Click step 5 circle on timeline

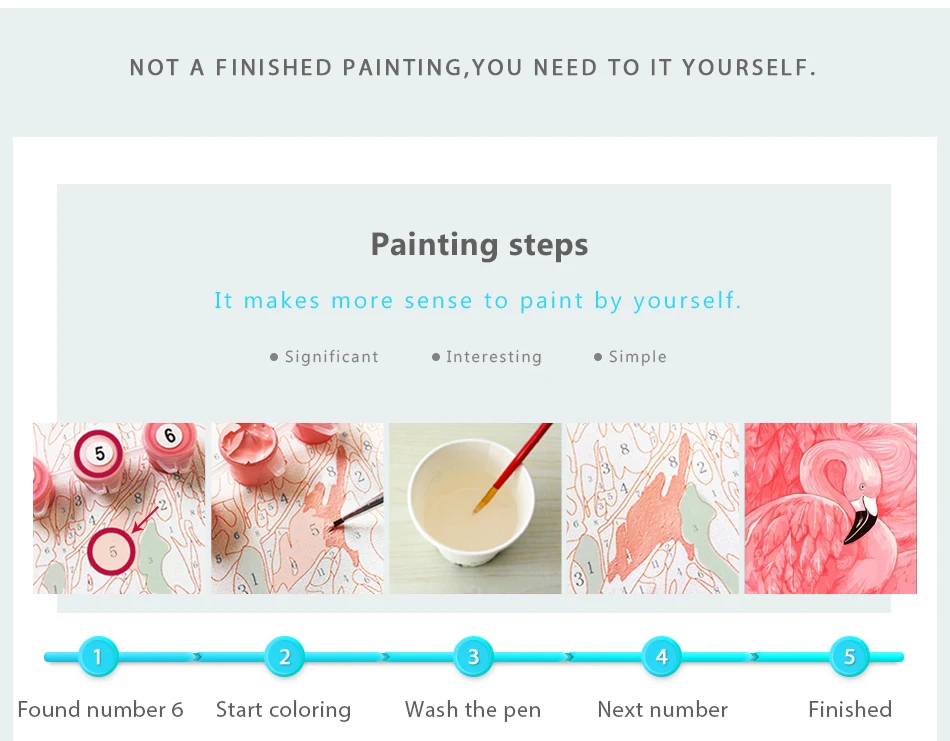pos(849,656)
